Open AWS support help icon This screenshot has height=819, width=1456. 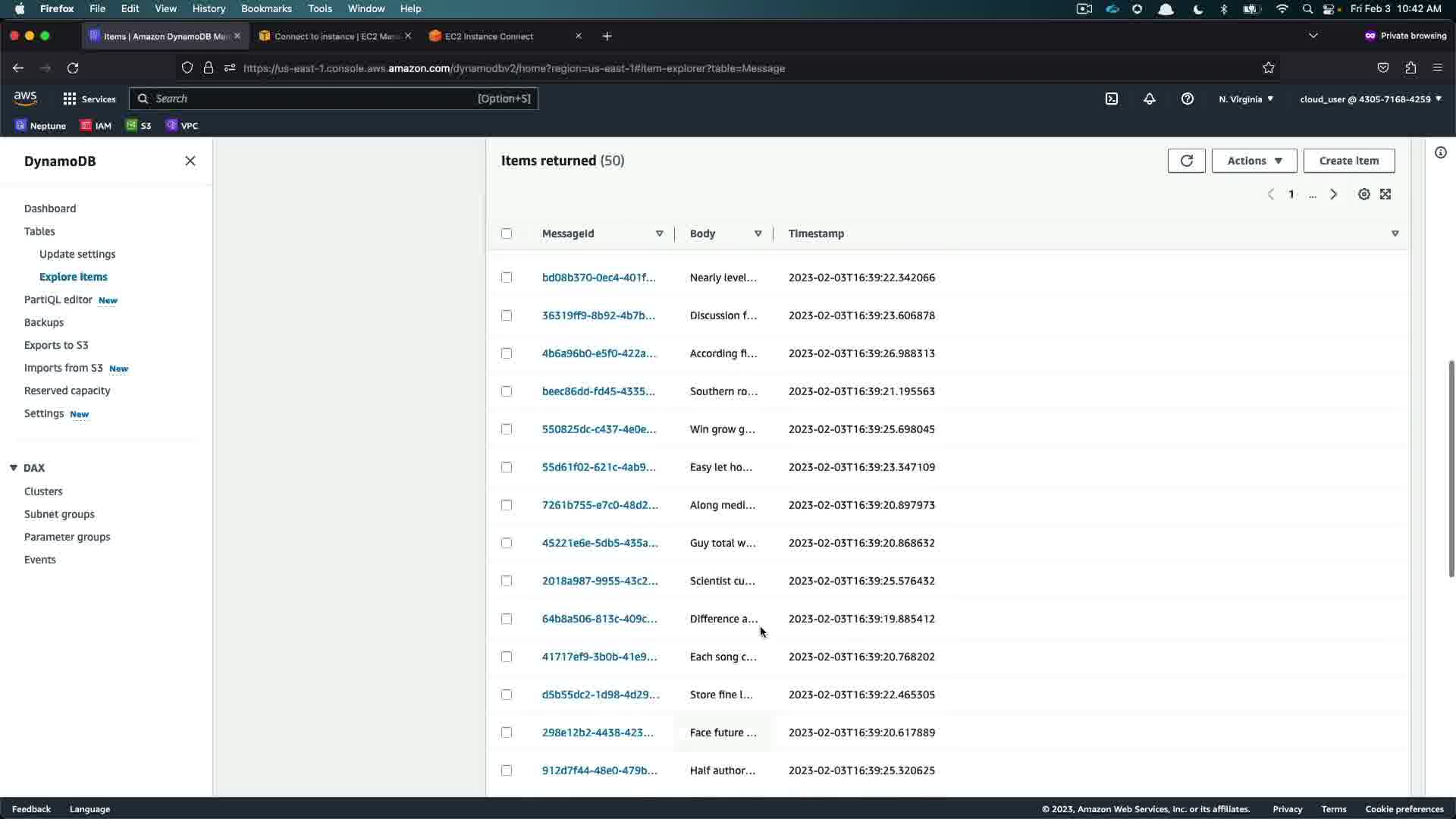(x=1188, y=99)
